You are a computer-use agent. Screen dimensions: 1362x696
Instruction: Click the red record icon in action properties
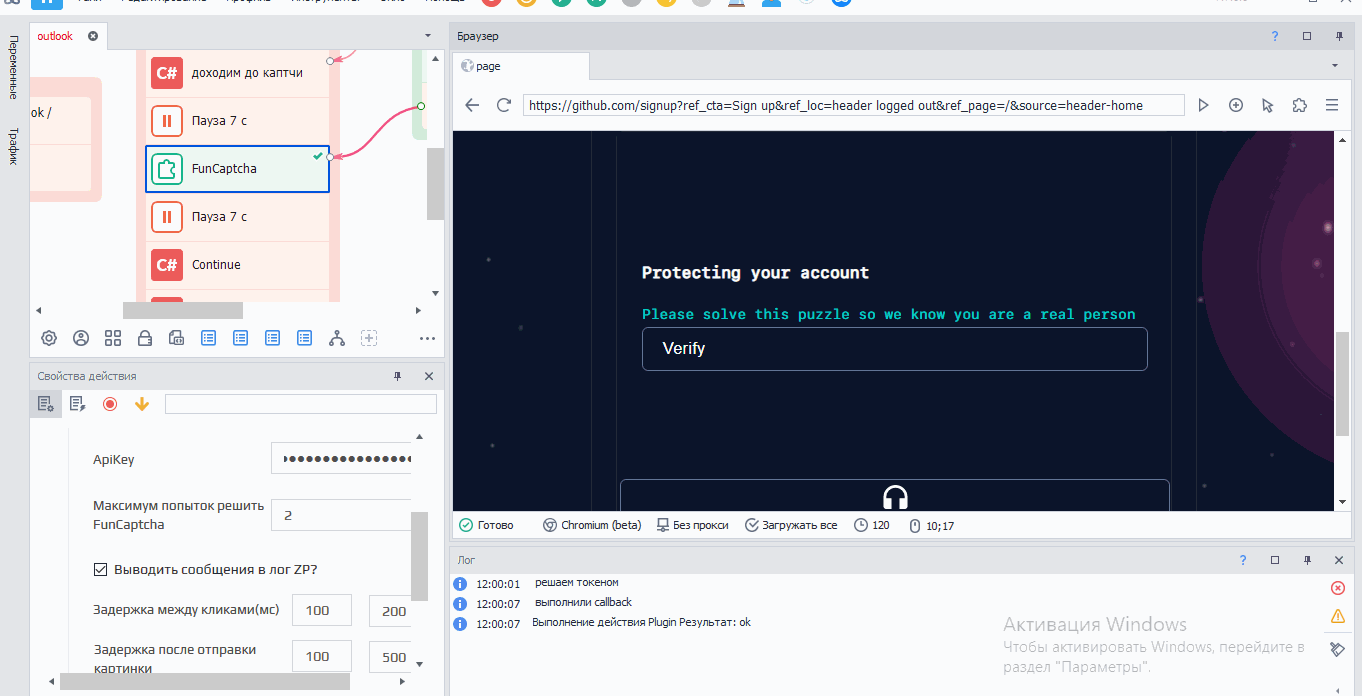(x=110, y=404)
